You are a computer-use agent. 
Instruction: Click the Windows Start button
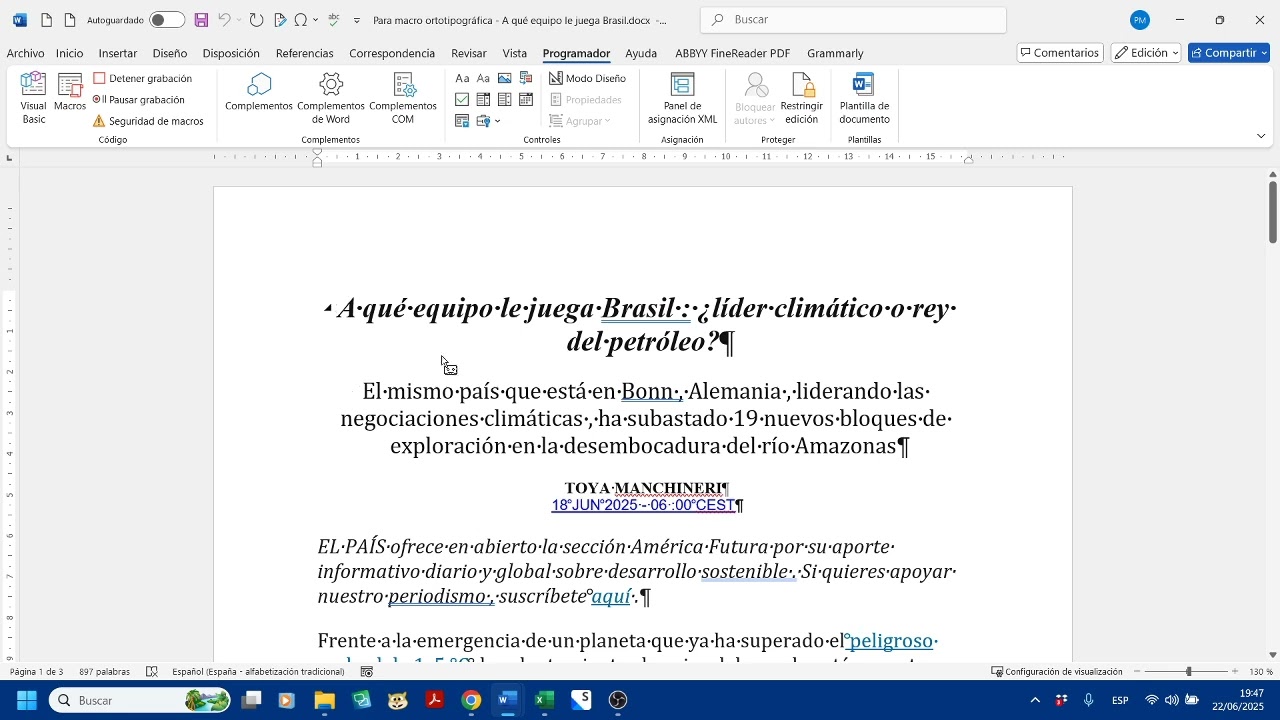pyautogui.click(x=26, y=701)
